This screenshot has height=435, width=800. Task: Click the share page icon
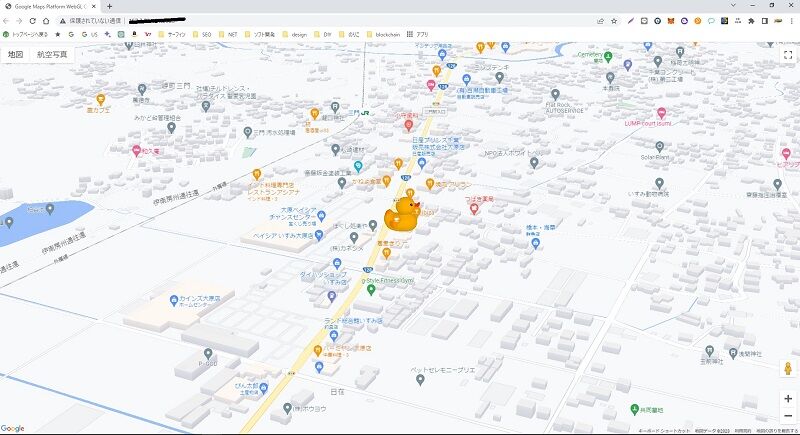click(x=601, y=21)
